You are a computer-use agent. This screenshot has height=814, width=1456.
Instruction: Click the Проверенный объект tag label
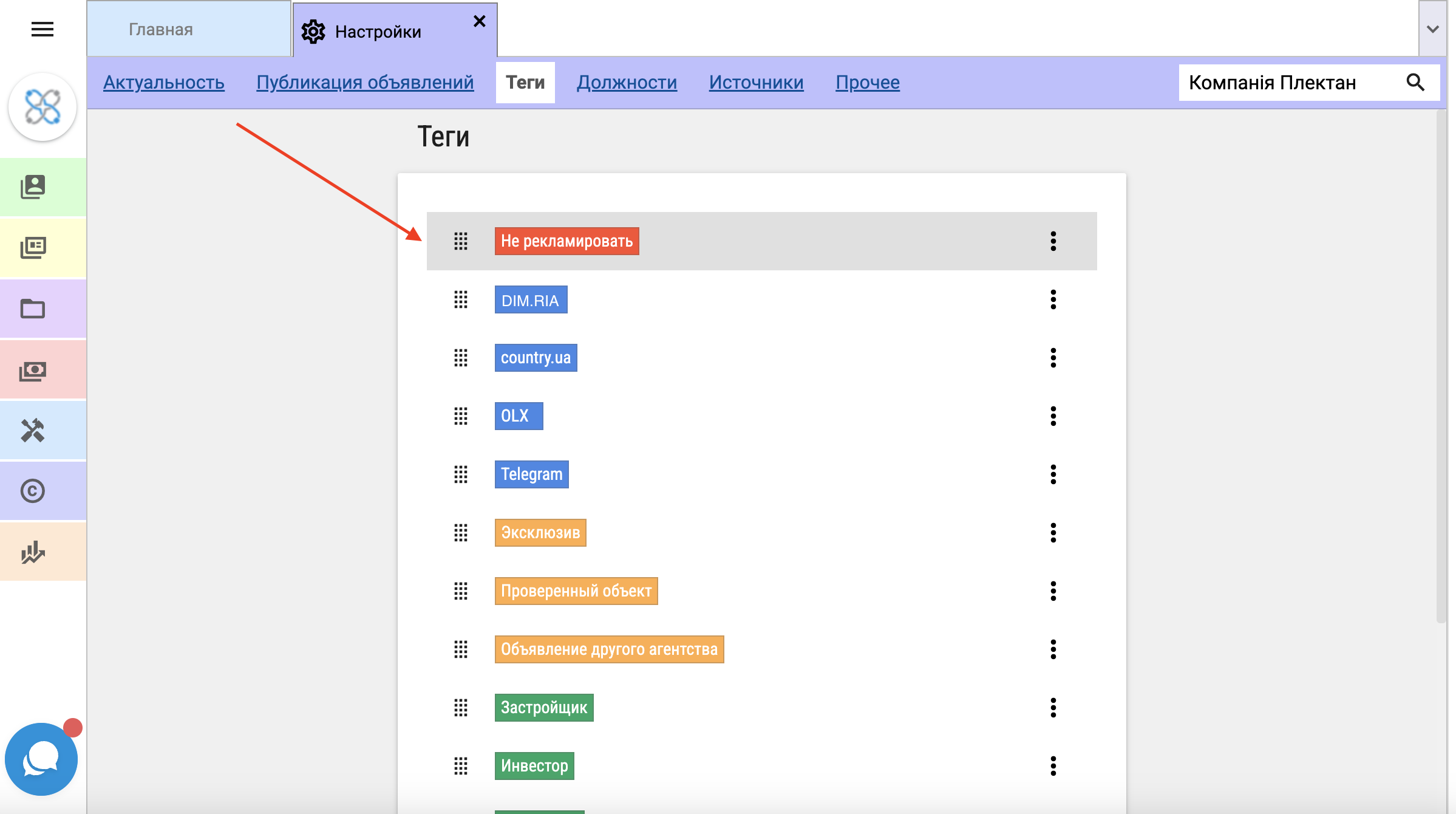point(576,591)
